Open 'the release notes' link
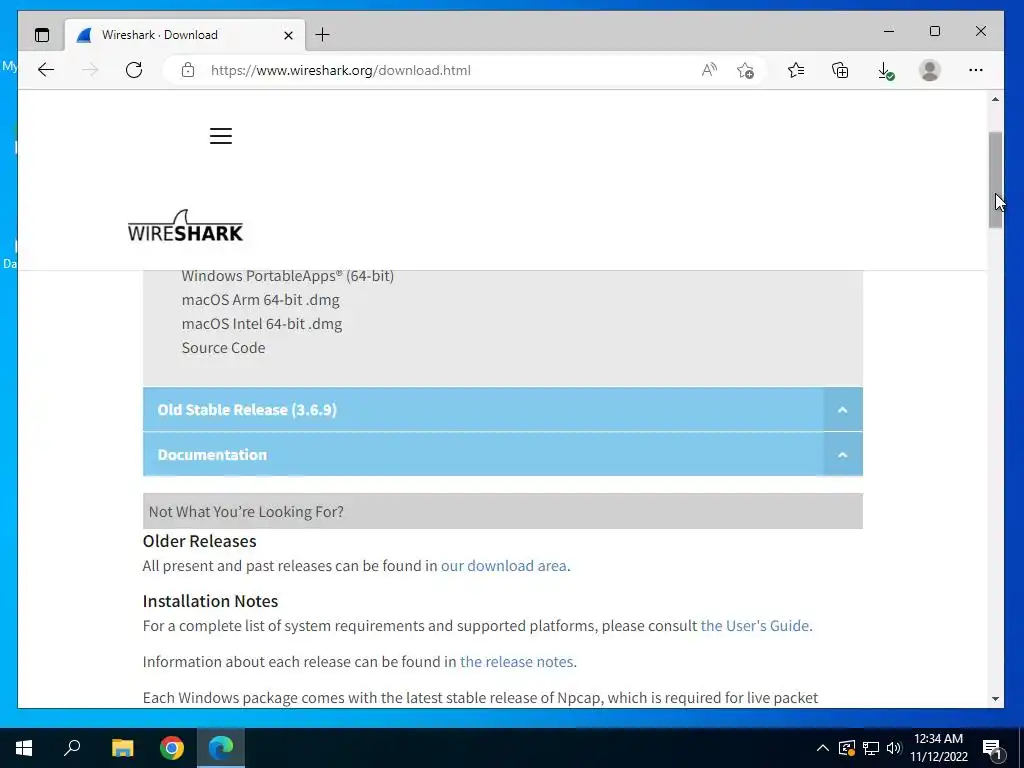This screenshot has height=768, width=1024. pyautogui.click(x=516, y=662)
